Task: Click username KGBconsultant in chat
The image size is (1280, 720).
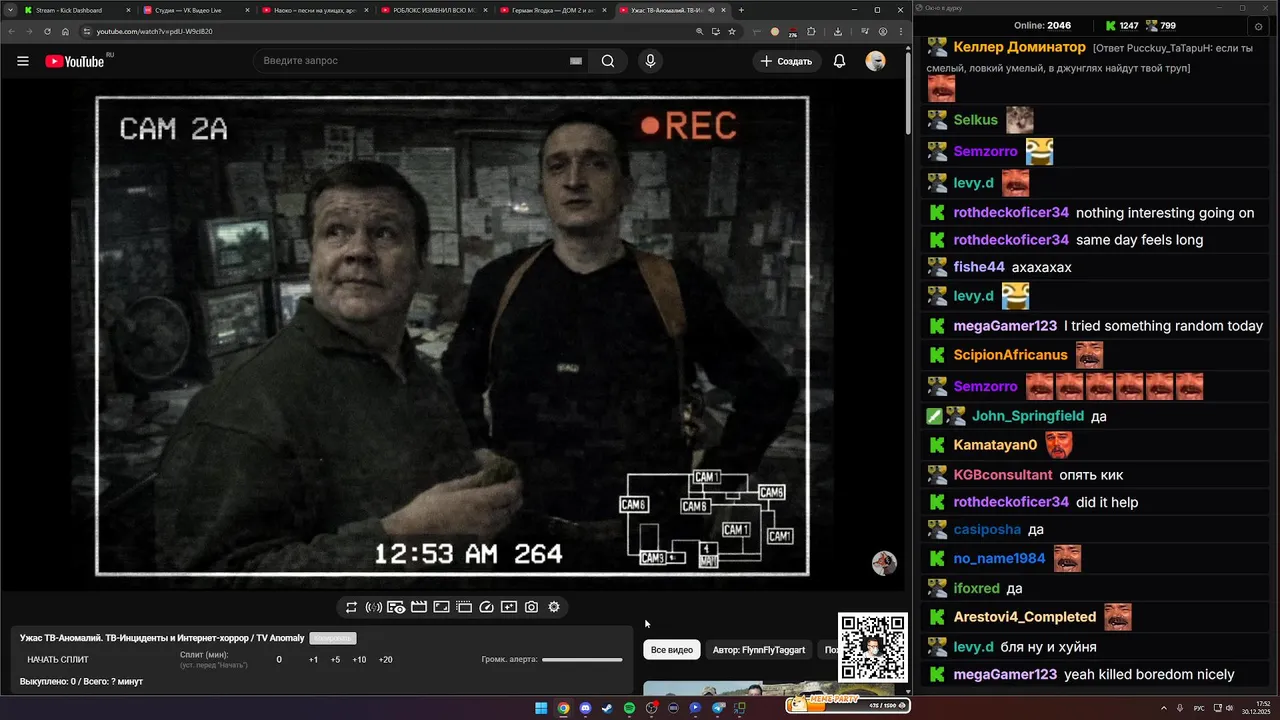Action: pos(1003,475)
